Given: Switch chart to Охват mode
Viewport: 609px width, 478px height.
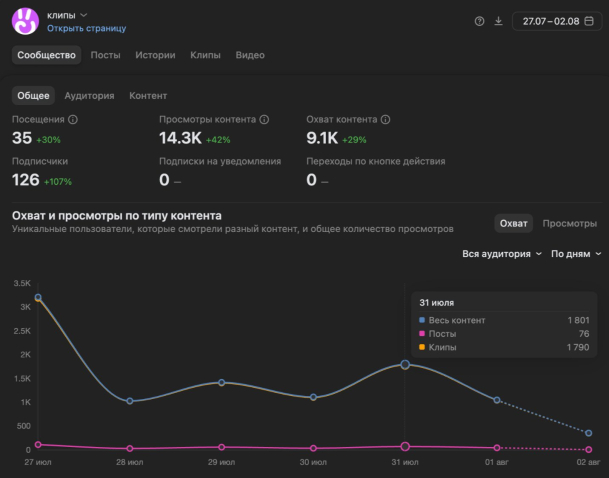Looking at the screenshot, I should click(x=513, y=223).
